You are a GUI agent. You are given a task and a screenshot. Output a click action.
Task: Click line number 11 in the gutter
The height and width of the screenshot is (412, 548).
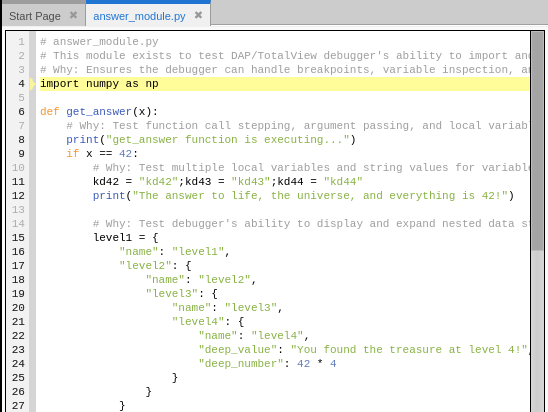point(18,182)
